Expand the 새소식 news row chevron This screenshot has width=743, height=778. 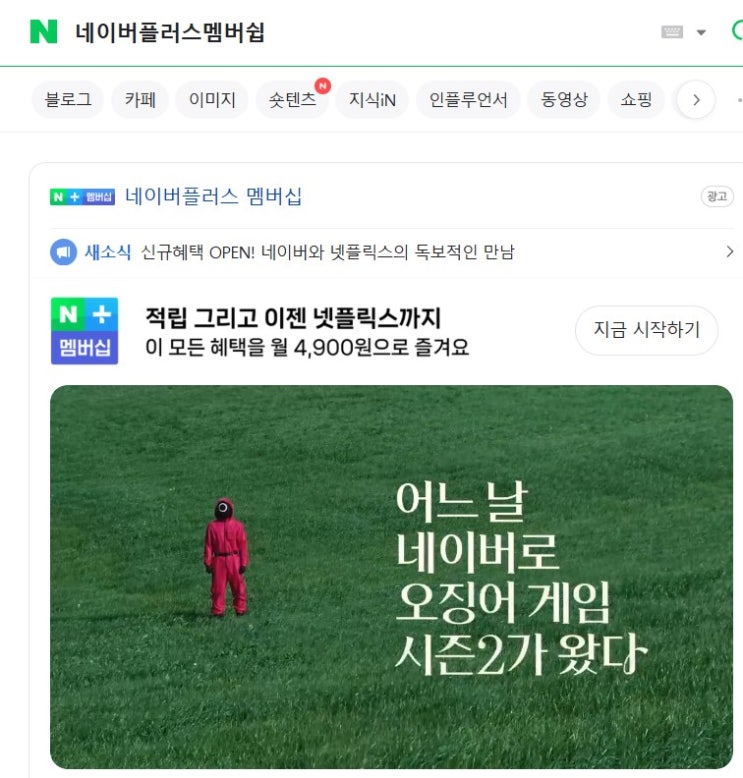[729, 252]
